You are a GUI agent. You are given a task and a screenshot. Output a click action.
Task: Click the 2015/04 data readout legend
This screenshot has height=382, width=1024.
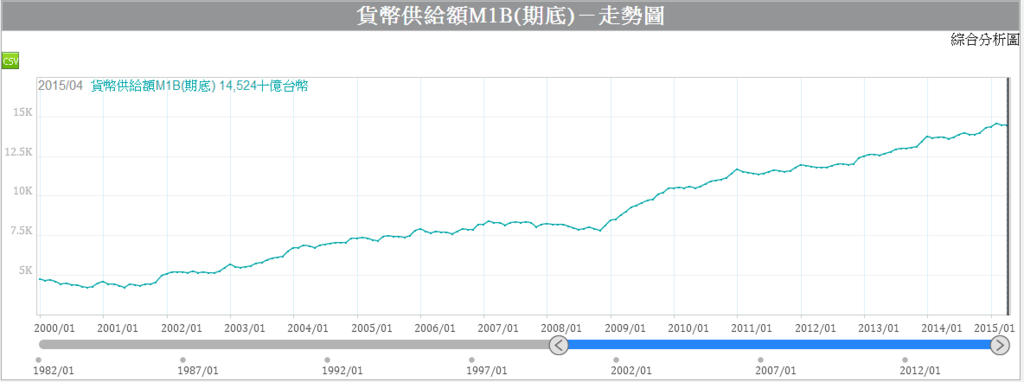(x=173, y=86)
